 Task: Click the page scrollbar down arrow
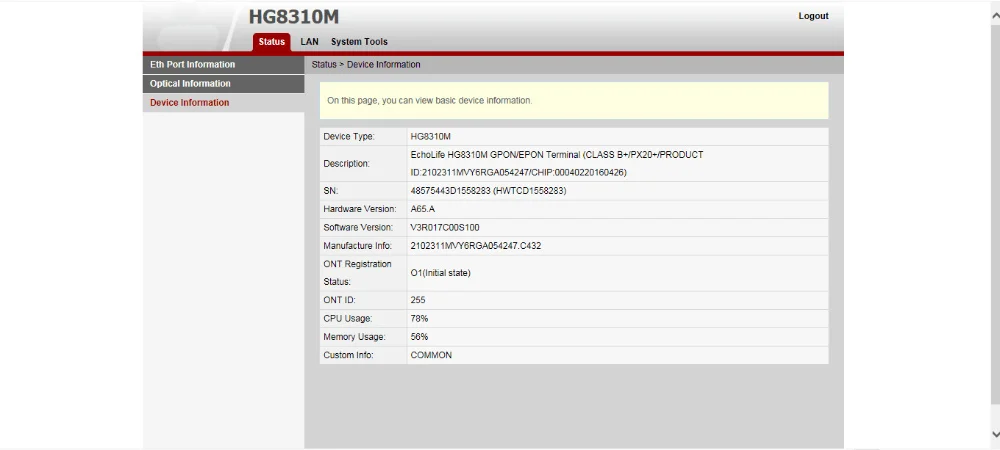(x=995, y=434)
